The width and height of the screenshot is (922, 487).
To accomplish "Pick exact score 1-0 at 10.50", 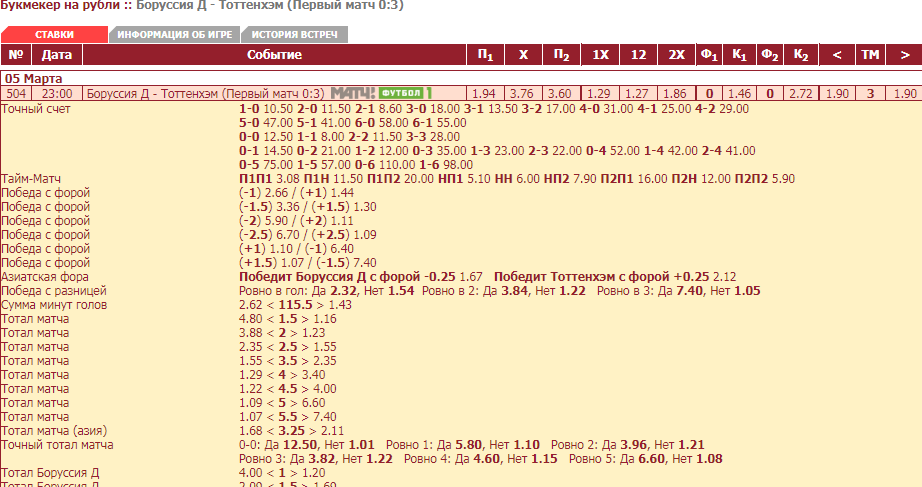I will click(x=266, y=109).
